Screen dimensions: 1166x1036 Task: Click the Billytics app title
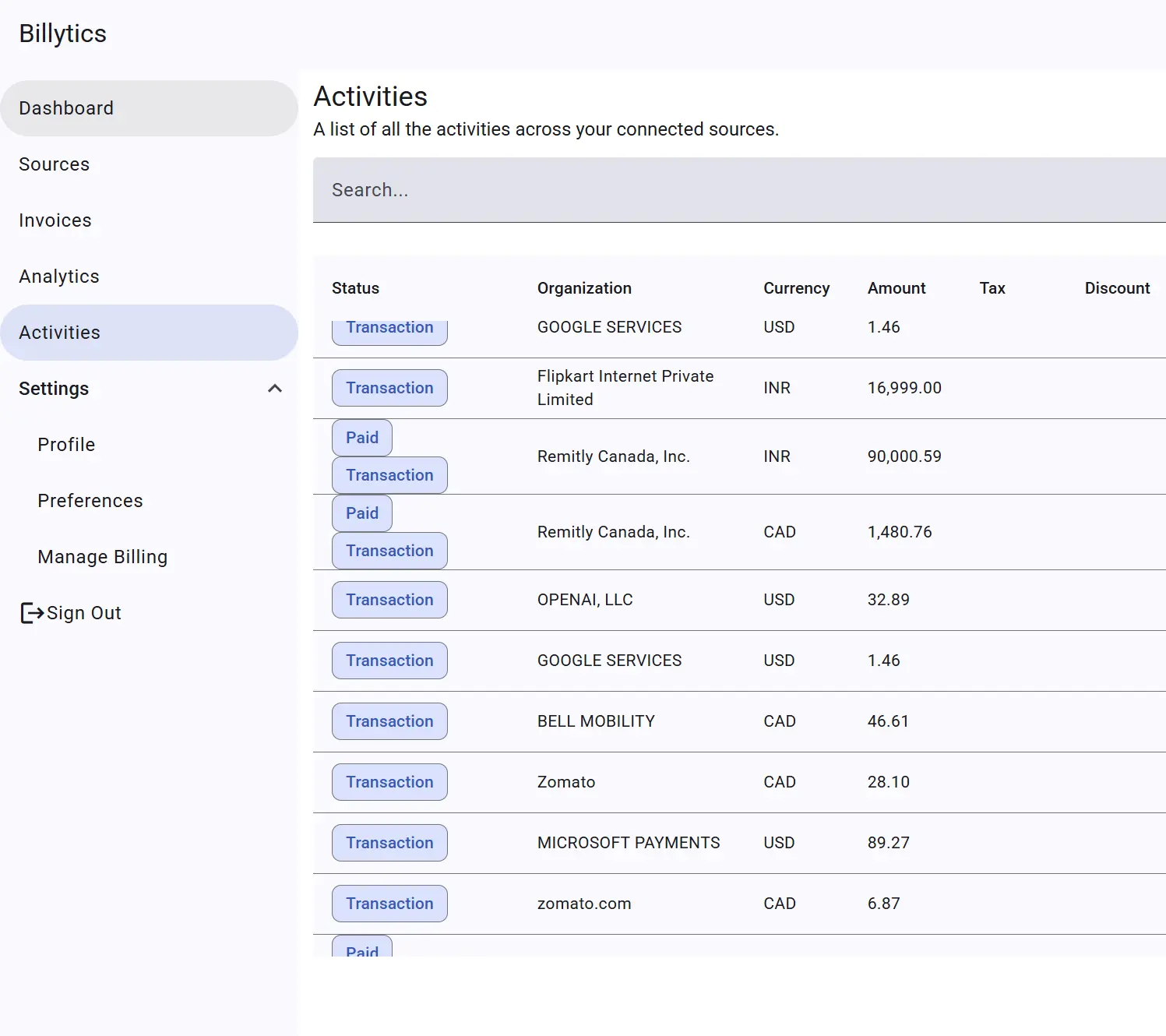[x=62, y=33]
